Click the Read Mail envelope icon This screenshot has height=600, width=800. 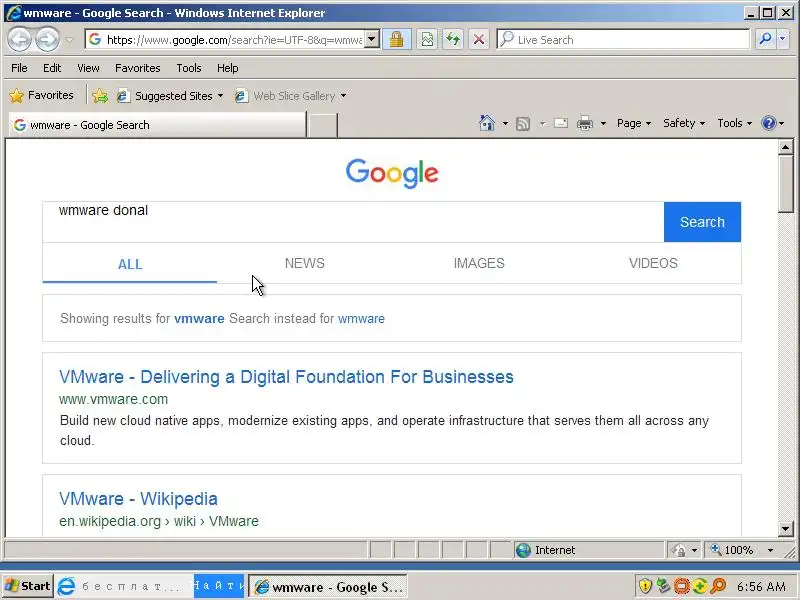click(x=561, y=123)
